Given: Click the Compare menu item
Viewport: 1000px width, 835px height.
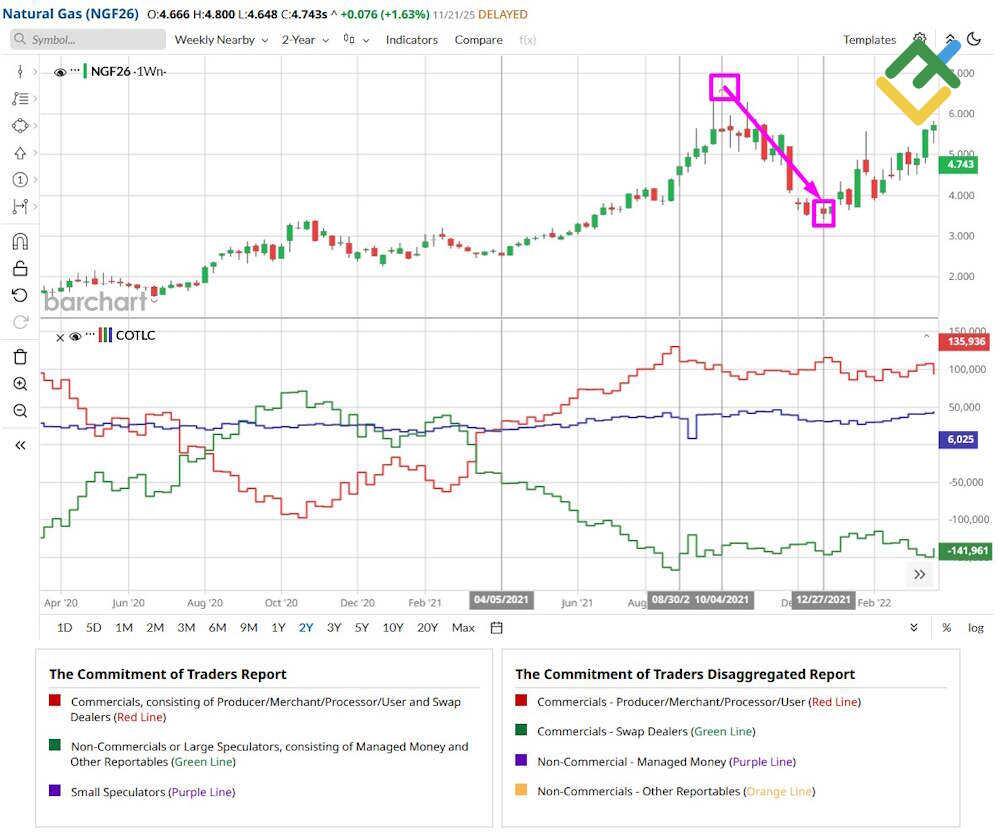Looking at the screenshot, I should (478, 40).
